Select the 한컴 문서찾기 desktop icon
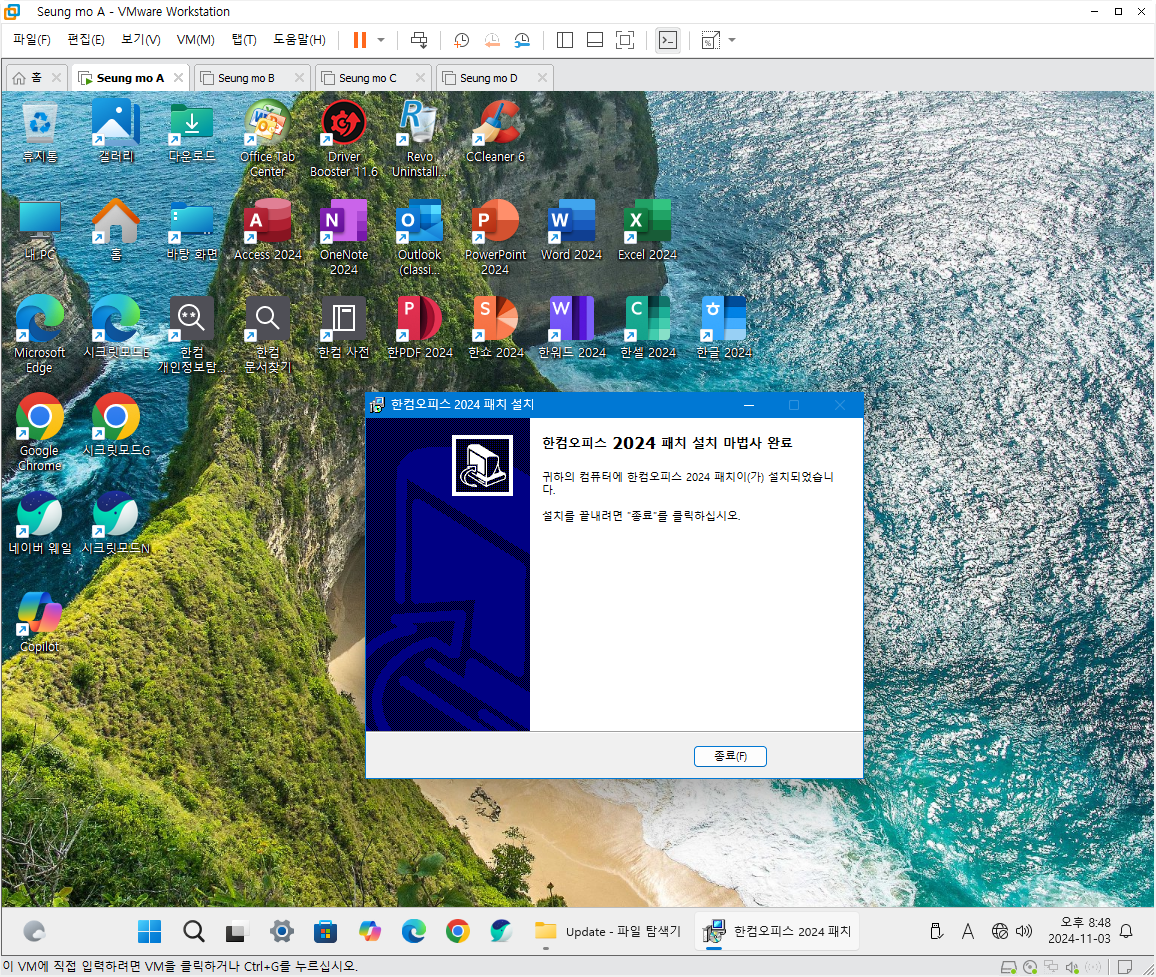Screen dimensions: 1156x977 tap(268, 335)
